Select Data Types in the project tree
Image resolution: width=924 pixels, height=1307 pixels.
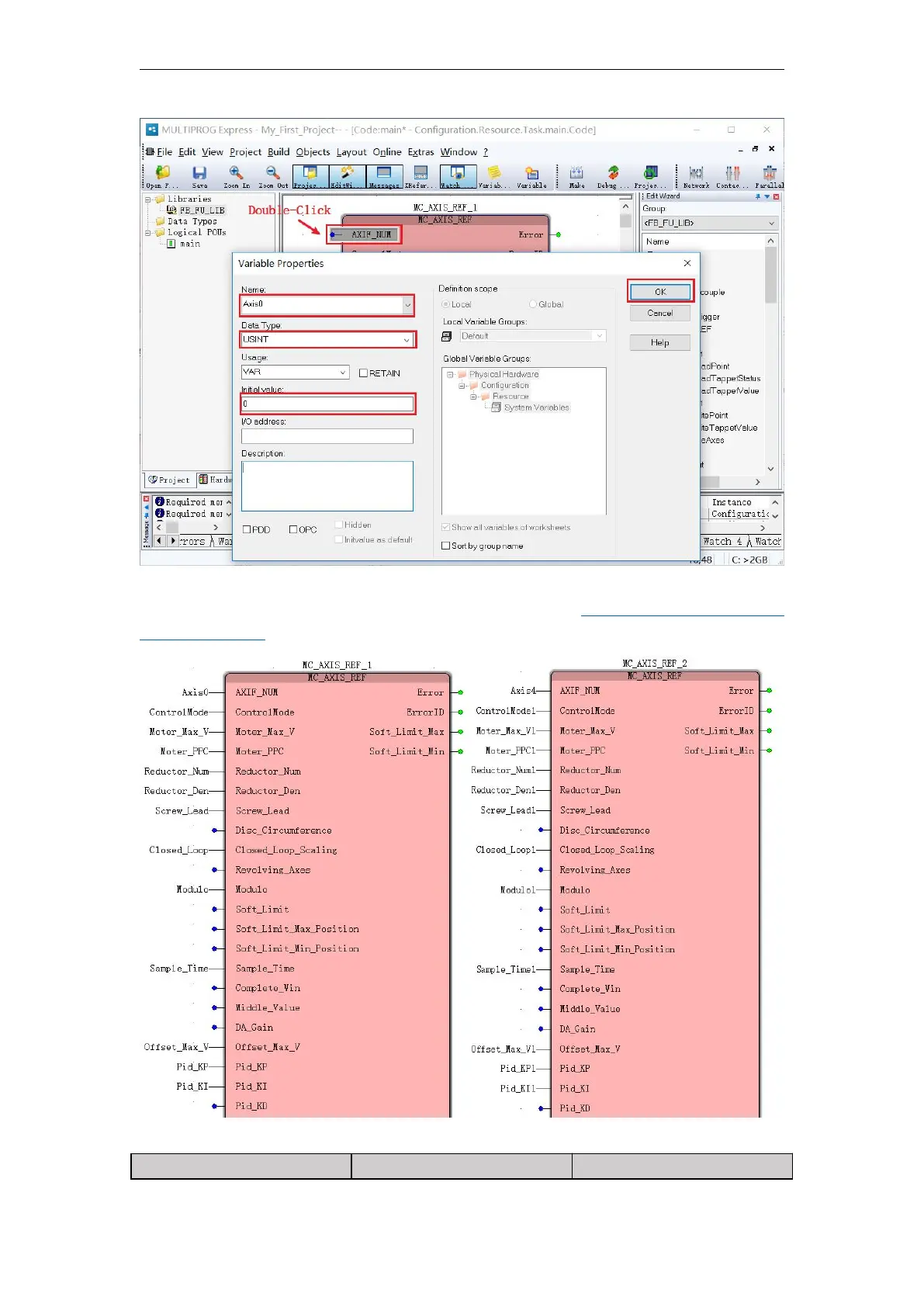[192, 221]
